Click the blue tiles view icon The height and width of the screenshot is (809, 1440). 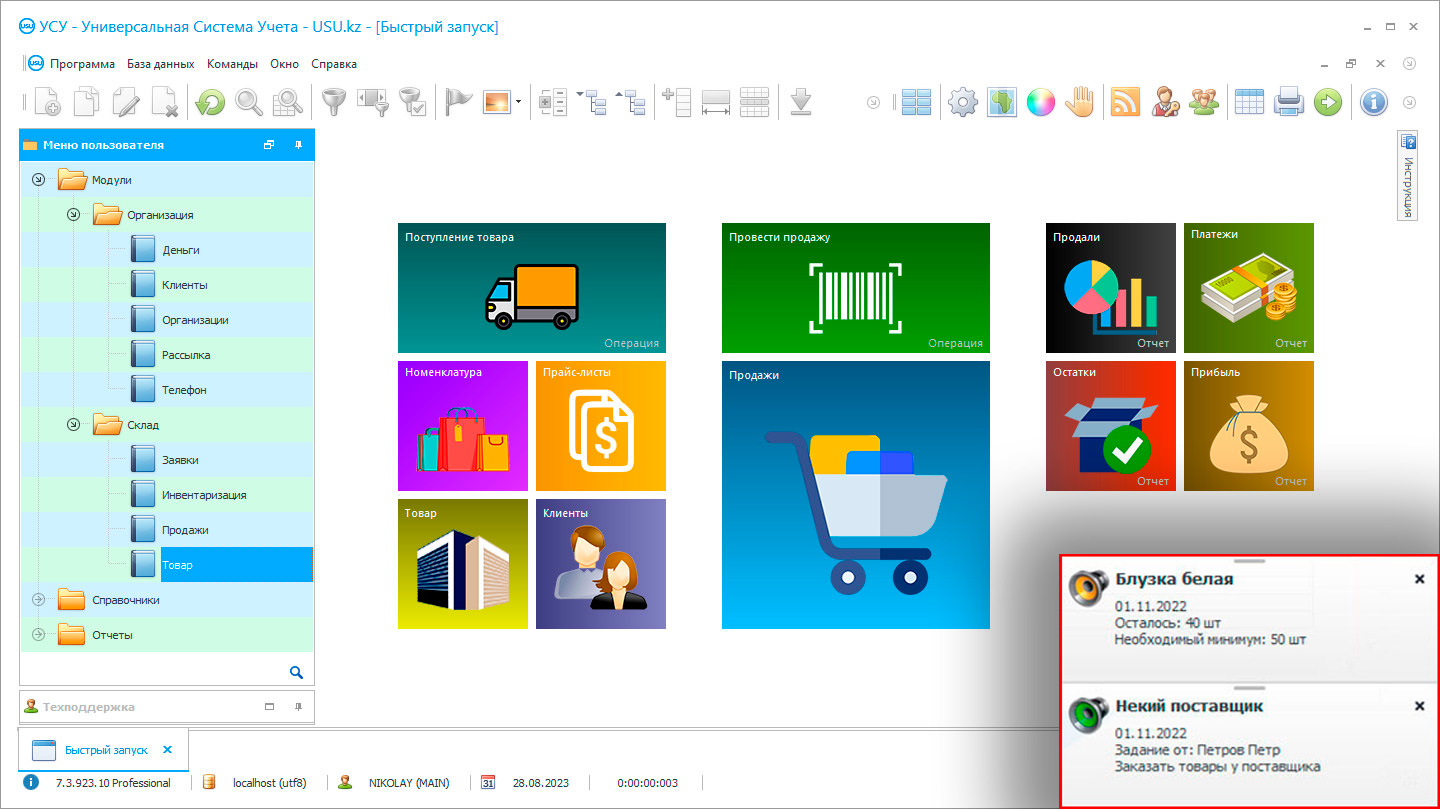point(916,102)
